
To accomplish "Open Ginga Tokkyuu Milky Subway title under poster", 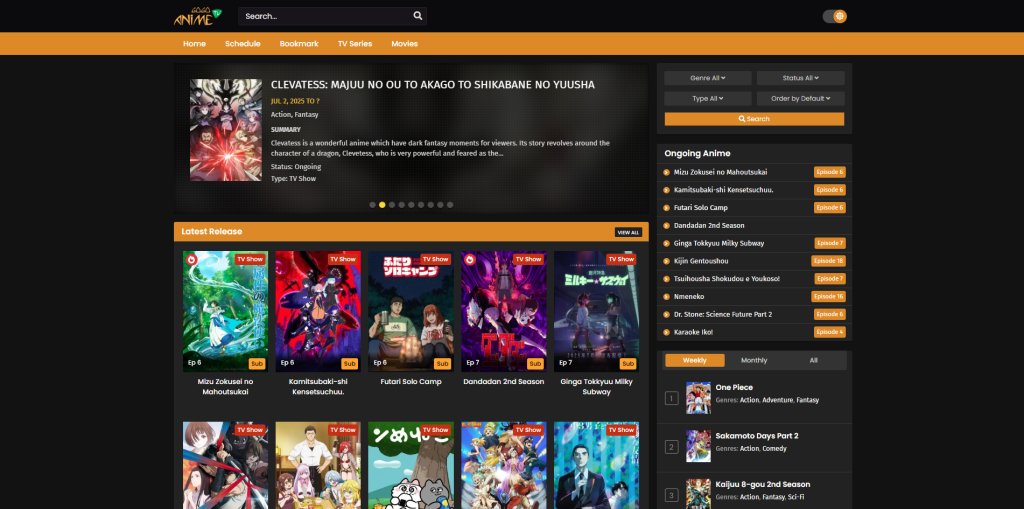I will click(x=596, y=387).
